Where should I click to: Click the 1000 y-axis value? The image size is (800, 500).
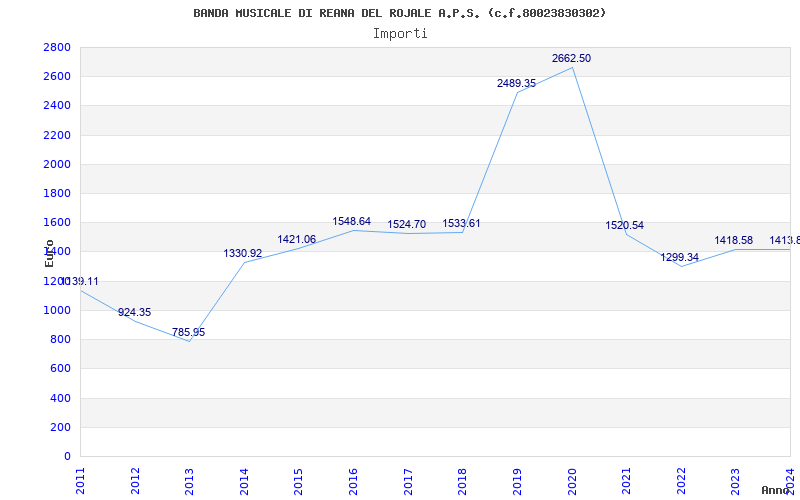[x=57, y=310]
